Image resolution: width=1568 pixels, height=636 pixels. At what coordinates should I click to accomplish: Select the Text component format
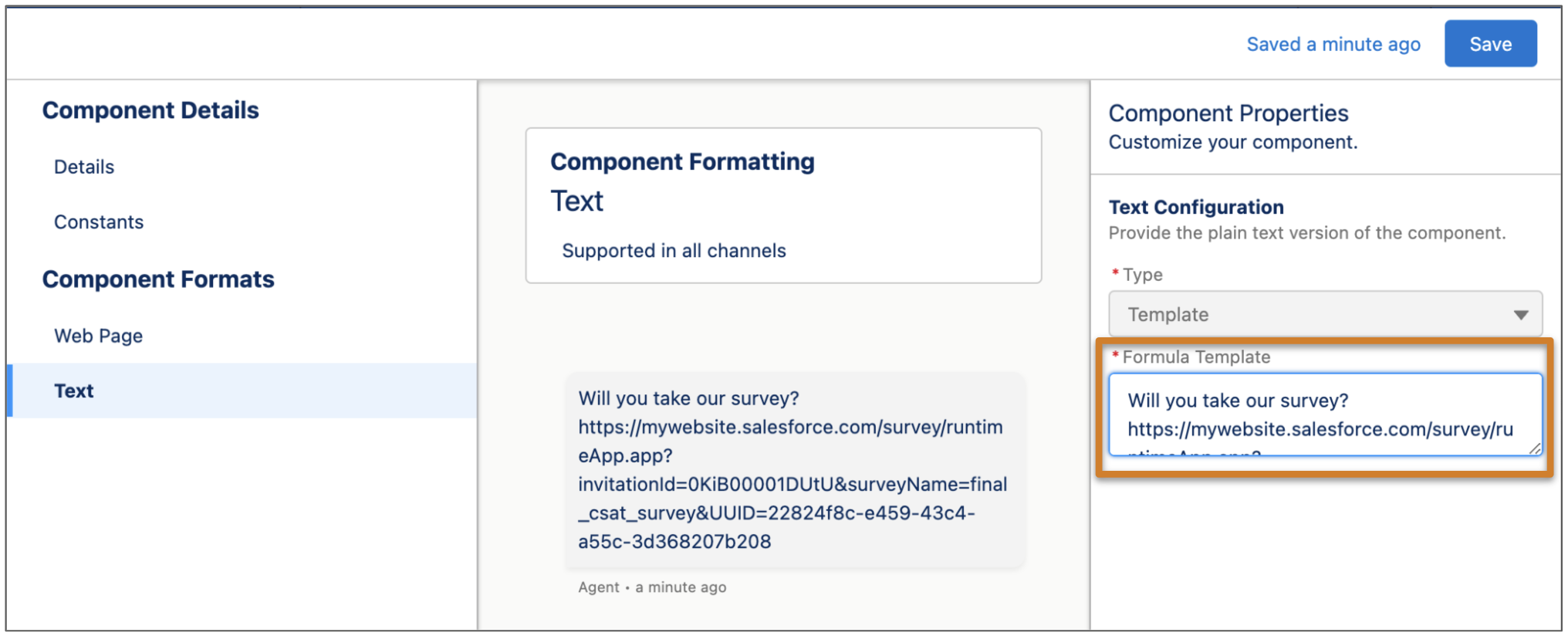click(x=73, y=391)
